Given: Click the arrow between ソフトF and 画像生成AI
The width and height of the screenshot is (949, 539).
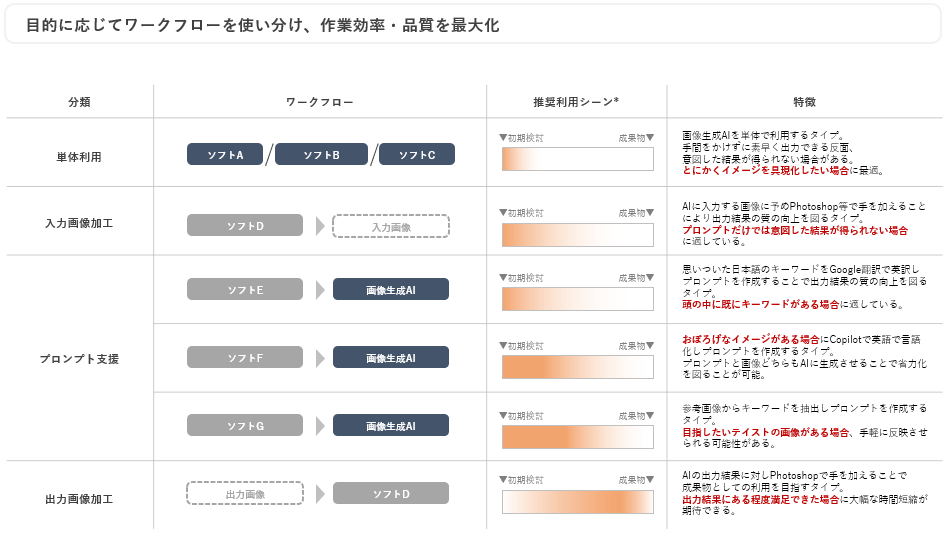Looking at the screenshot, I should 320,357.
